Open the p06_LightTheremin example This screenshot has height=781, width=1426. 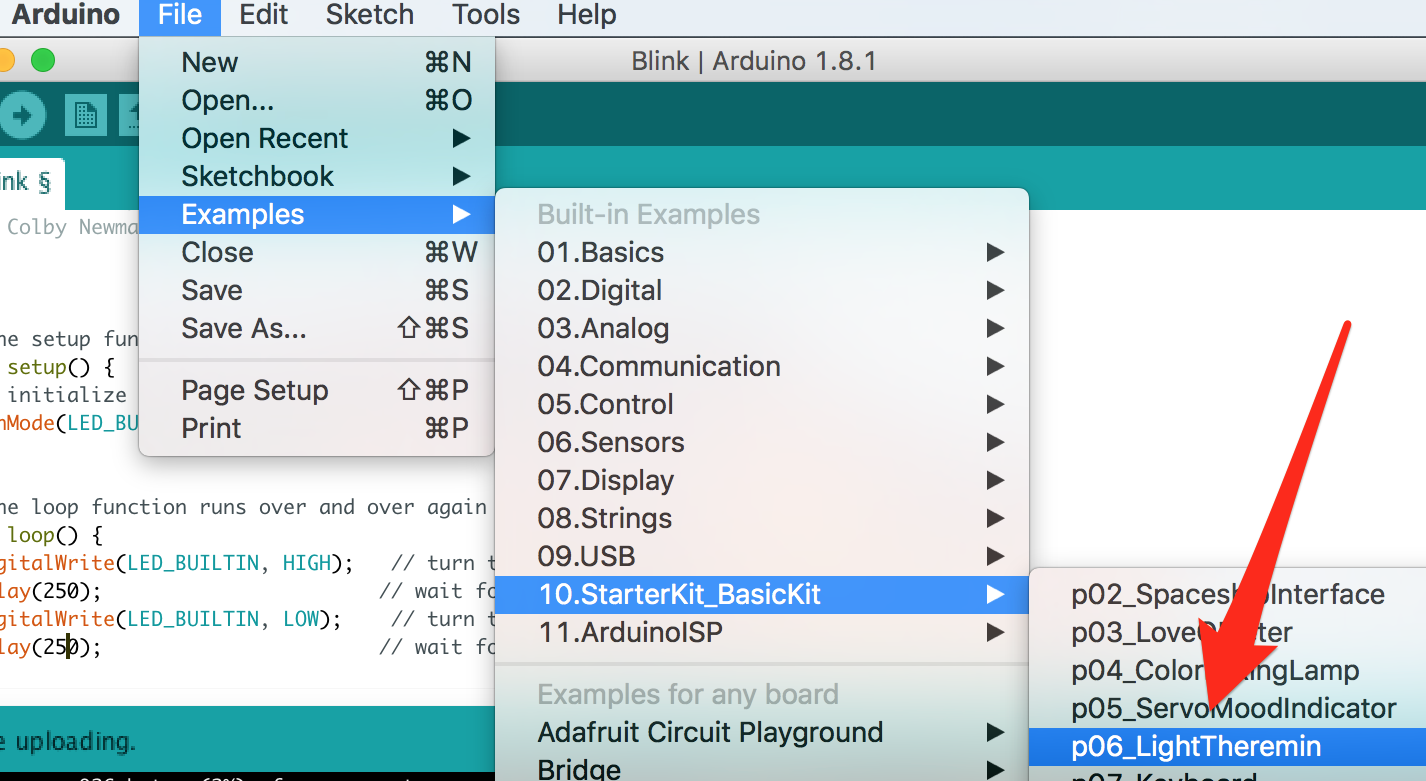1228,746
